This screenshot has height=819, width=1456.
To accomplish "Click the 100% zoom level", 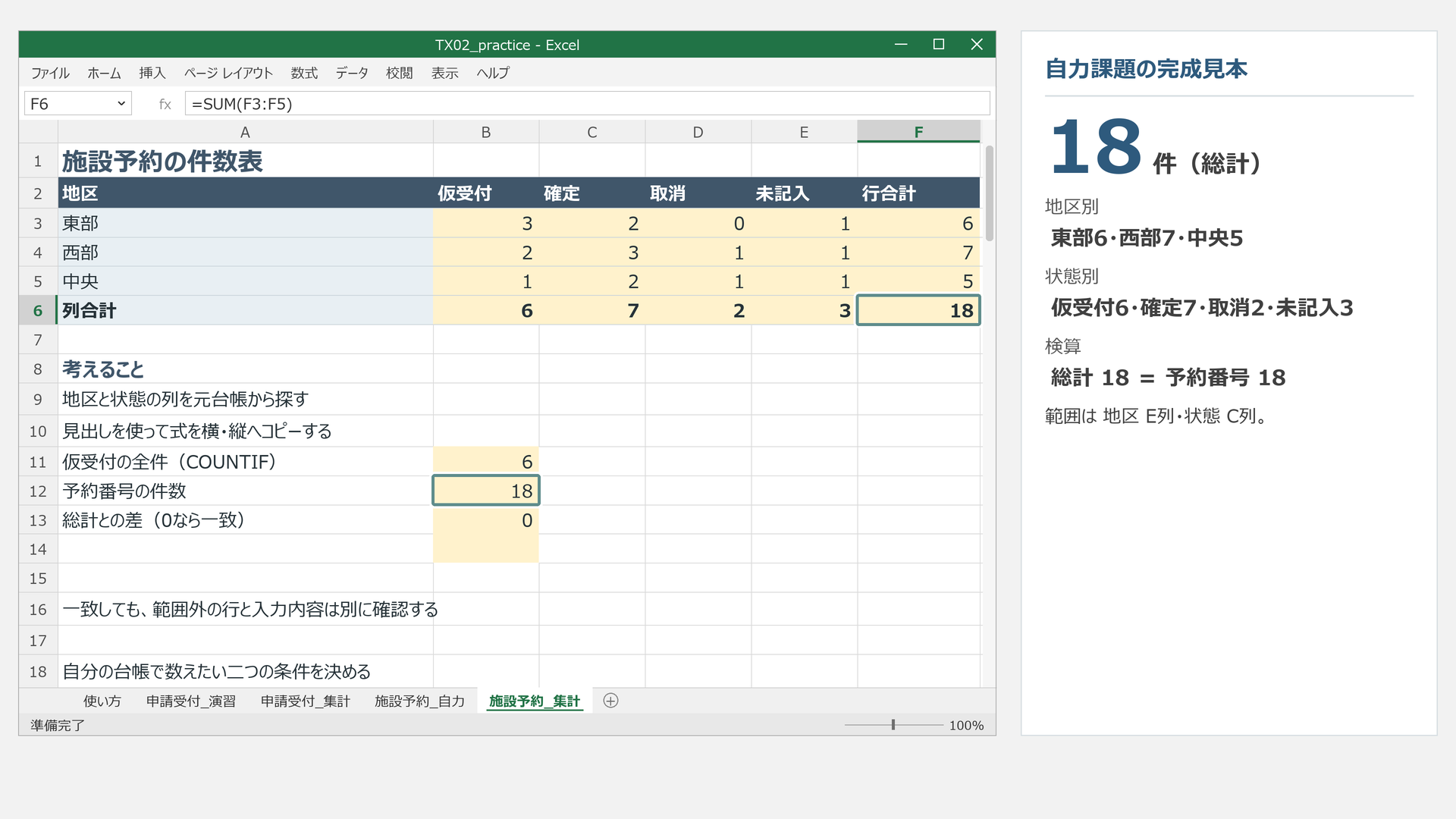I will tap(966, 726).
